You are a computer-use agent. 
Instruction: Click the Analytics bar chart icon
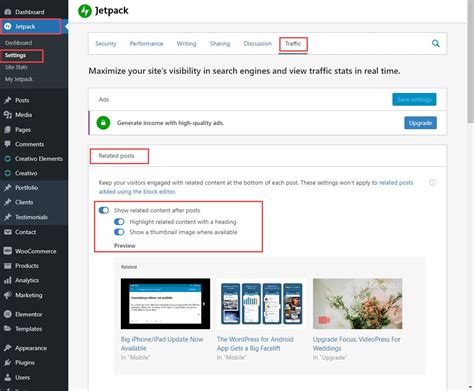(7, 280)
